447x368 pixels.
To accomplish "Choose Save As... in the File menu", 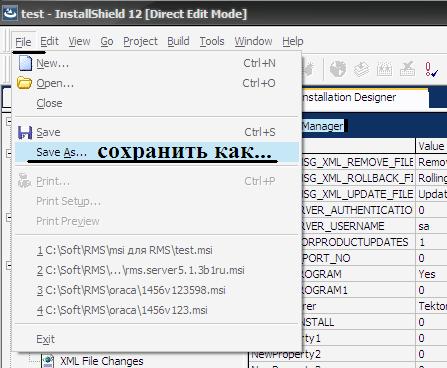I will point(157,152).
